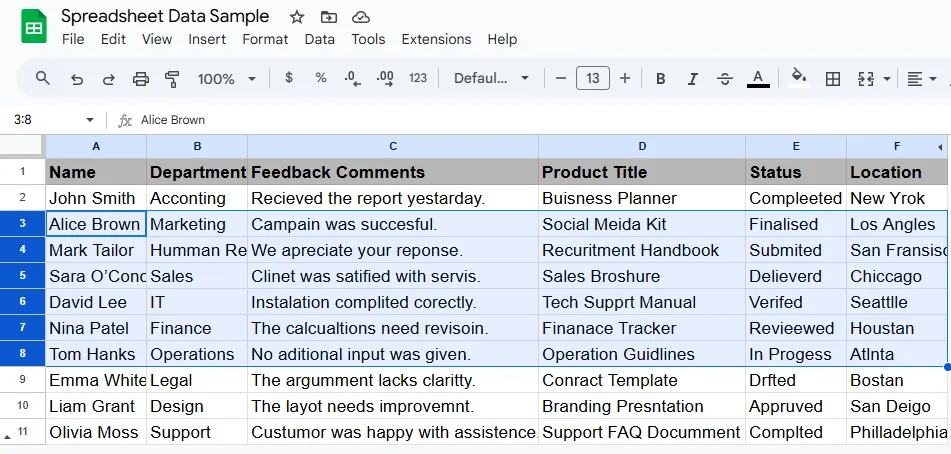Click cell Recuritment Handbook

[x=642, y=250]
